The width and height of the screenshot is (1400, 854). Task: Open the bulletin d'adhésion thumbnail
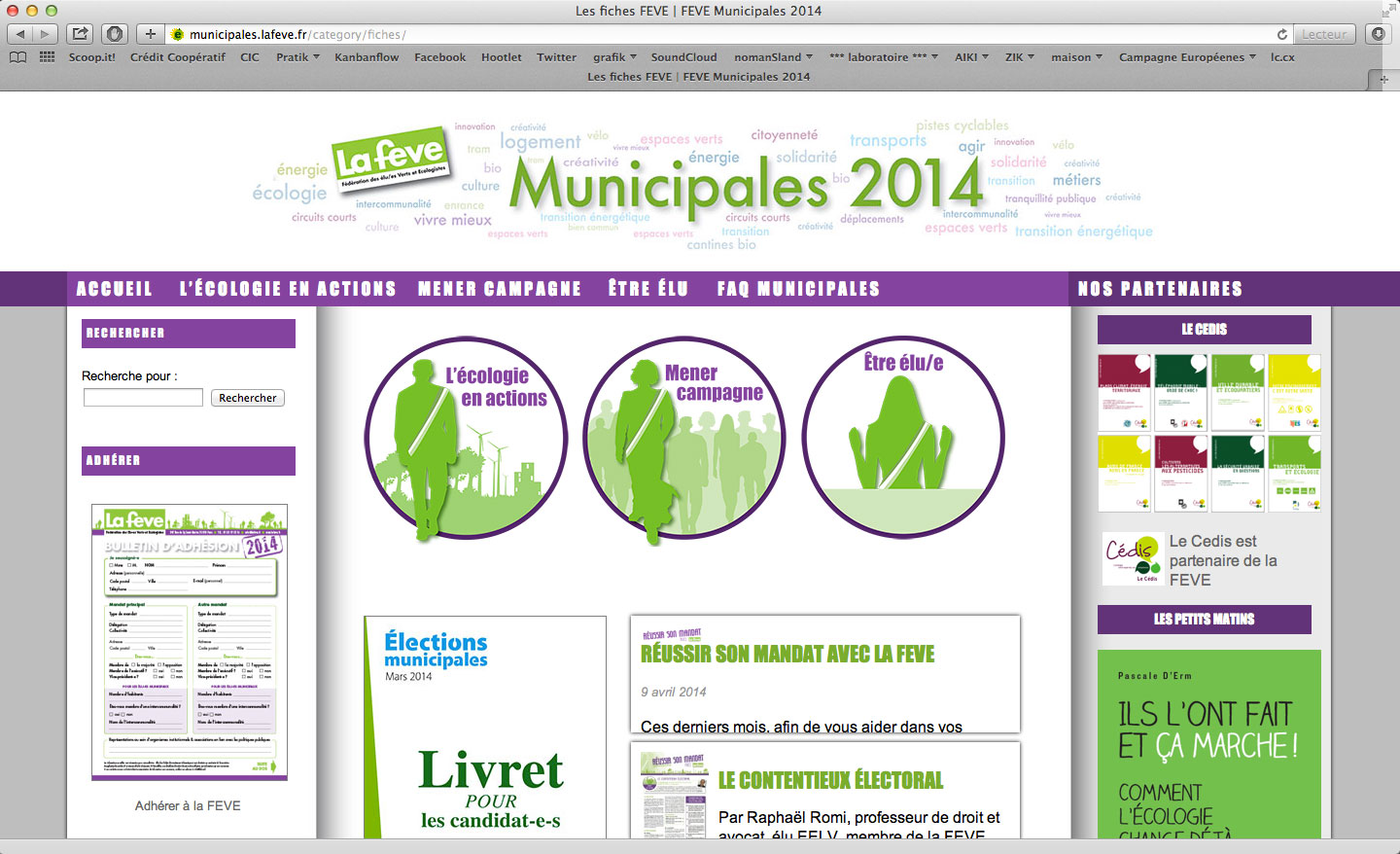click(x=190, y=642)
